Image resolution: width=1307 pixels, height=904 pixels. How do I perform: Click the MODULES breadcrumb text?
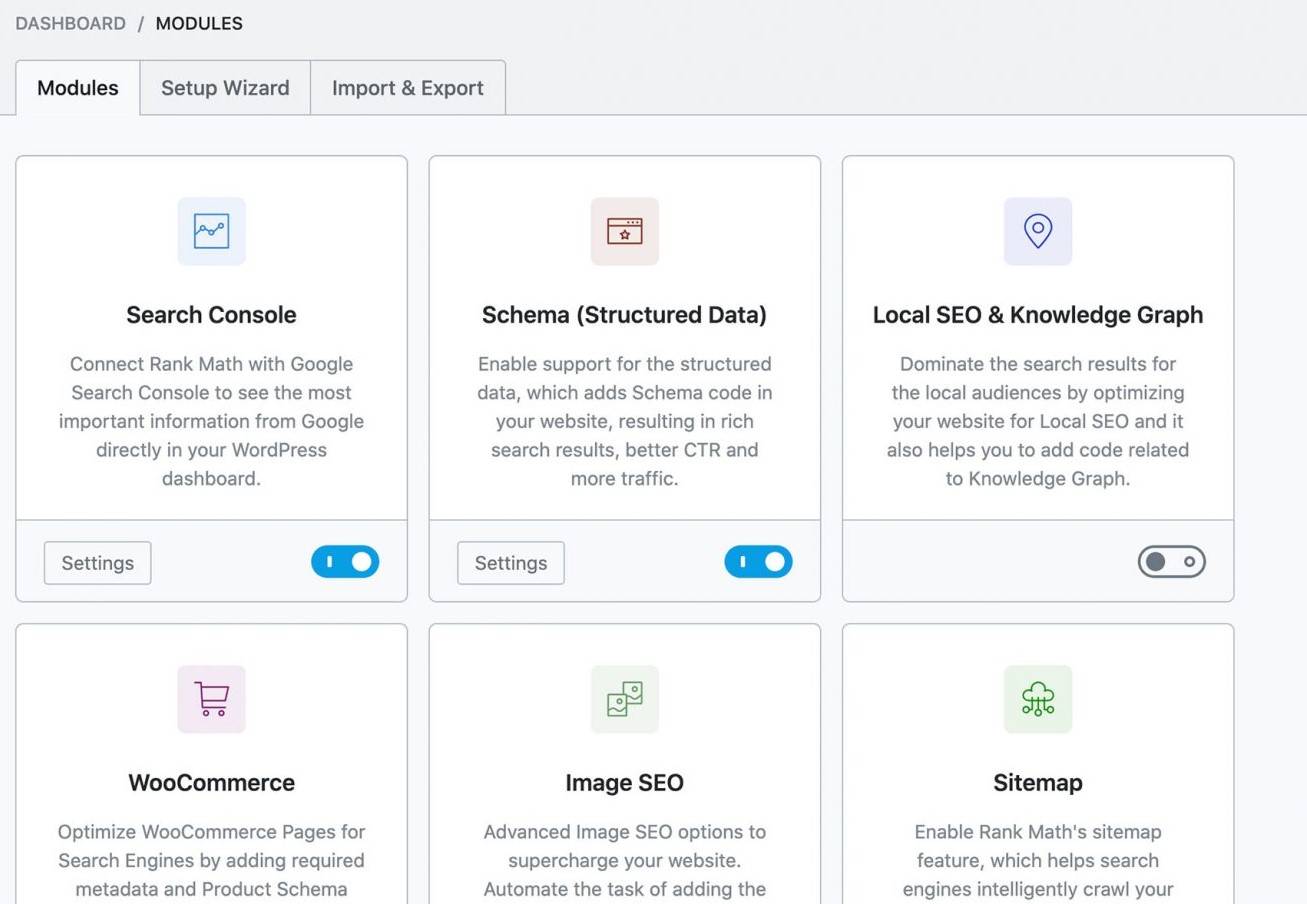199,23
